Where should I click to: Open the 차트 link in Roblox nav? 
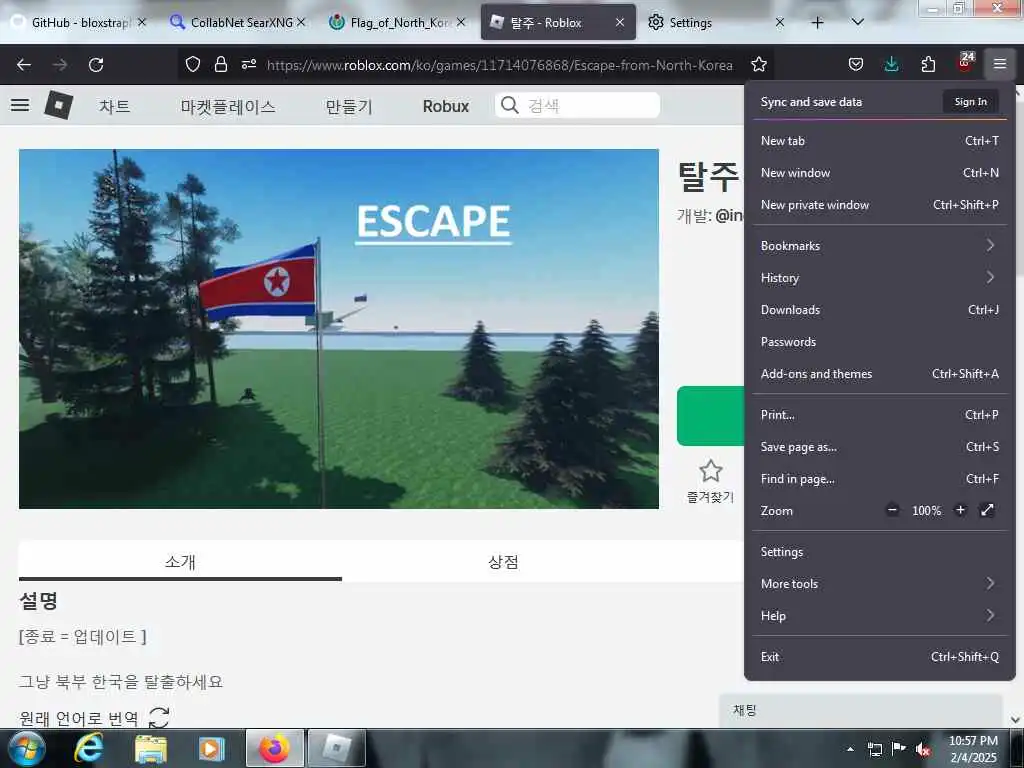115,106
